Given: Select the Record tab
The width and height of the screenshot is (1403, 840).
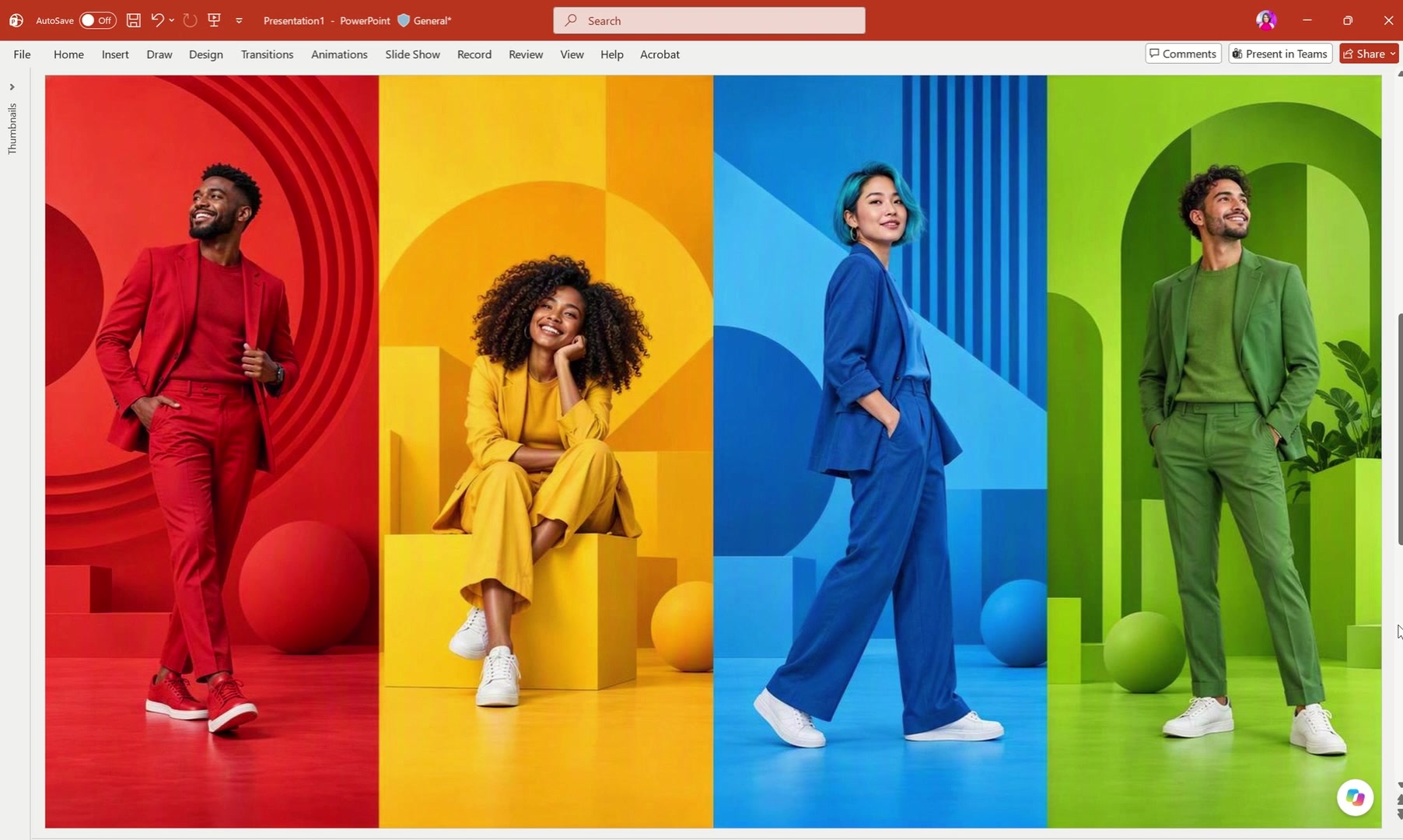Looking at the screenshot, I should coord(474,54).
